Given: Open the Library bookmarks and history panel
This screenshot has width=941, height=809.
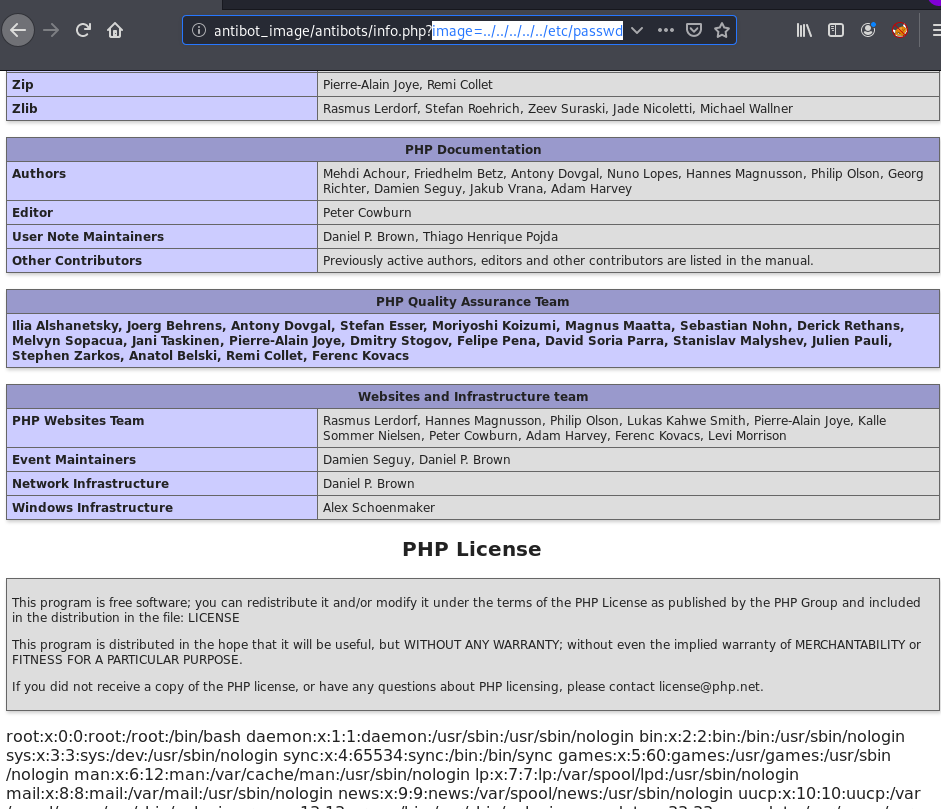Looking at the screenshot, I should coord(804,30).
